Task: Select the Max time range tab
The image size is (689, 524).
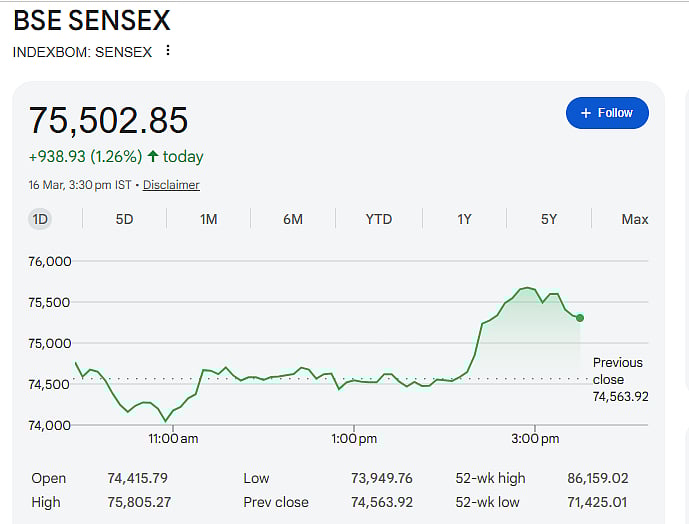Action: click(634, 219)
